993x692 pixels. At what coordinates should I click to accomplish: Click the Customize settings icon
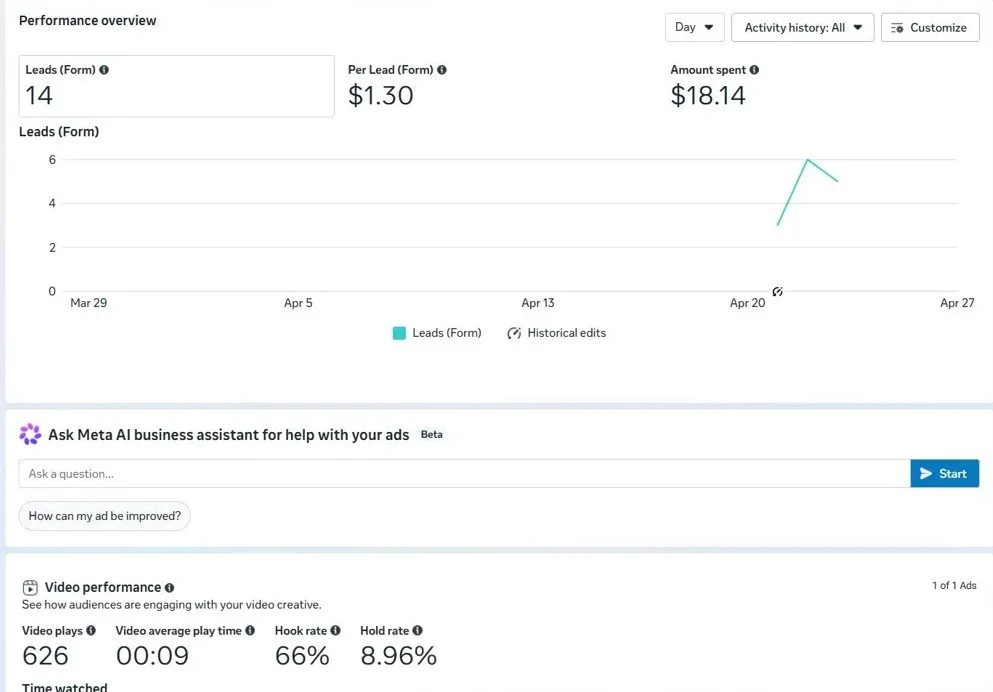click(x=897, y=28)
